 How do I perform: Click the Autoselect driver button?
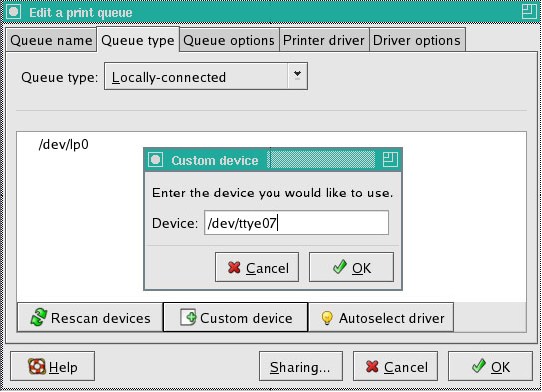coord(381,317)
